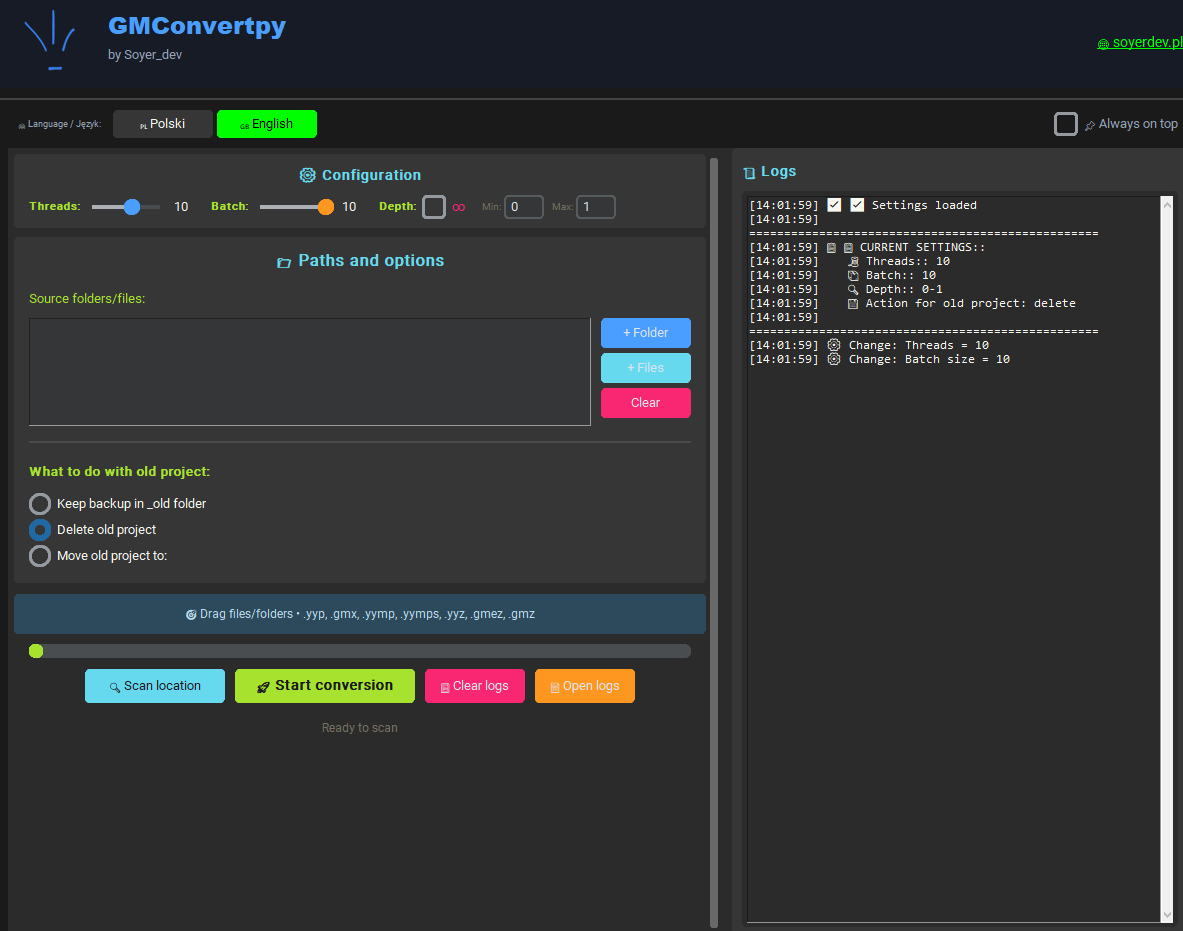Click the conversion progress bar
The width and height of the screenshot is (1183, 931).
tap(360, 651)
